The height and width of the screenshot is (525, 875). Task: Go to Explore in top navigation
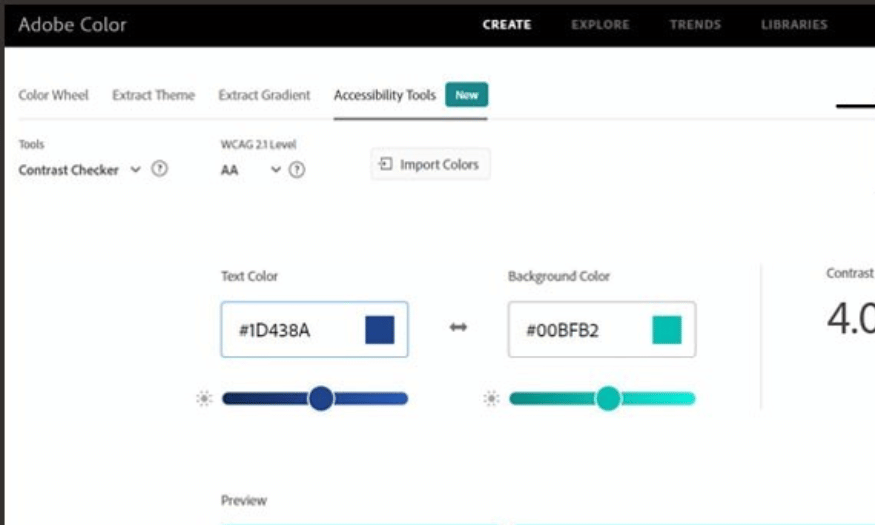pyautogui.click(x=600, y=25)
